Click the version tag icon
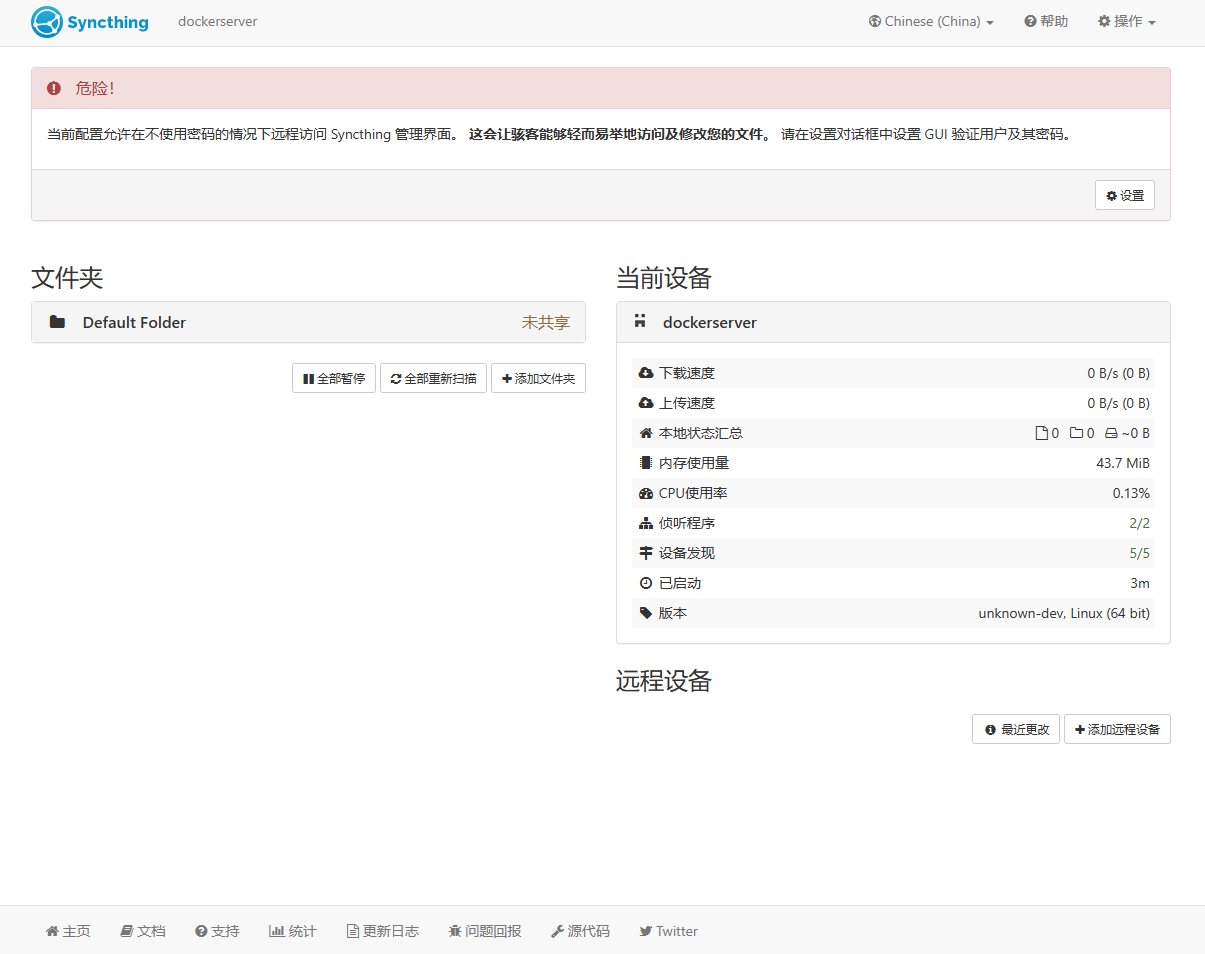The height and width of the screenshot is (954, 1205). pyautogui.click(x=646, y=613)
